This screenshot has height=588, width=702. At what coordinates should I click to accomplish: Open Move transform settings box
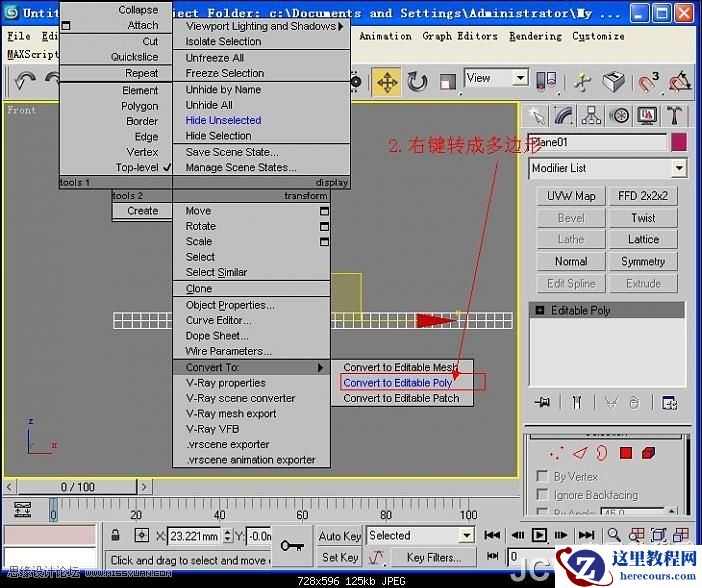click(x=324, y=211)
